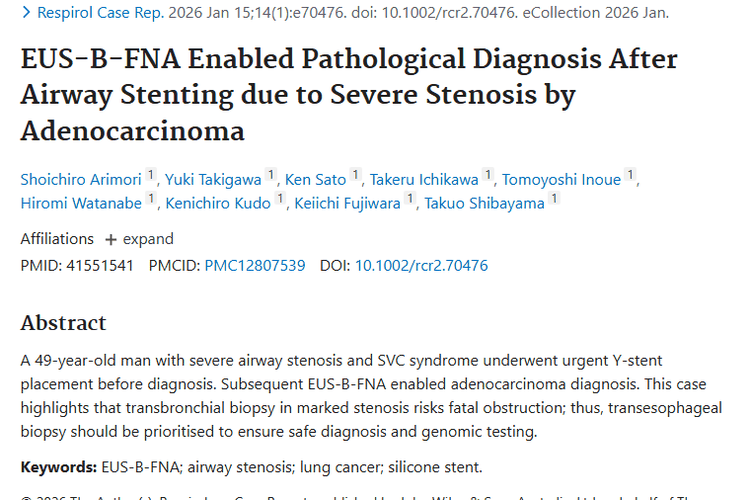Open author Shoichiro Arimori's page
750x500 pixels.
pyautogui.click(x=82, y=179)
